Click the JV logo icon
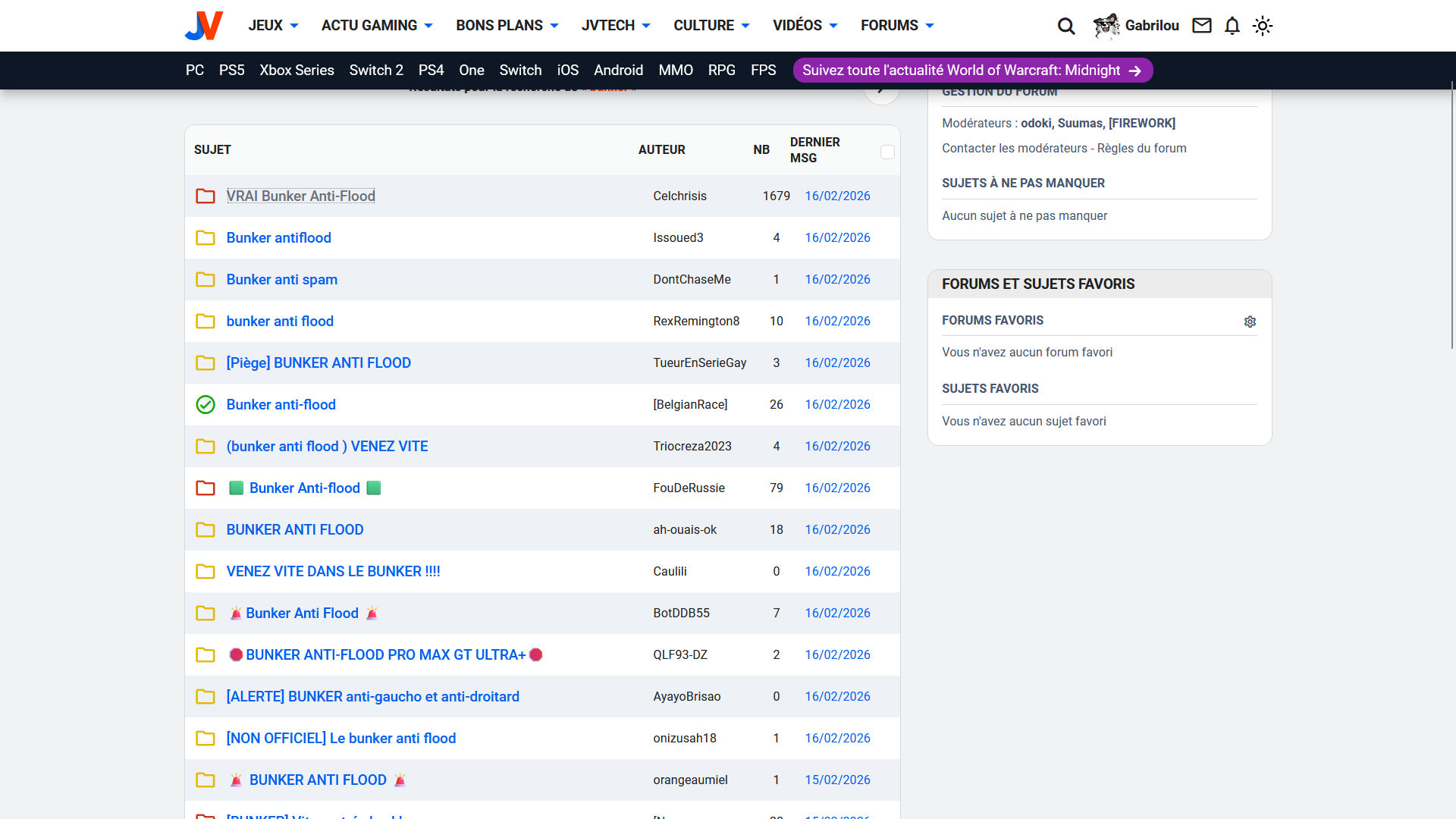Screen dimensions: 1456x819 coord(203,26)
